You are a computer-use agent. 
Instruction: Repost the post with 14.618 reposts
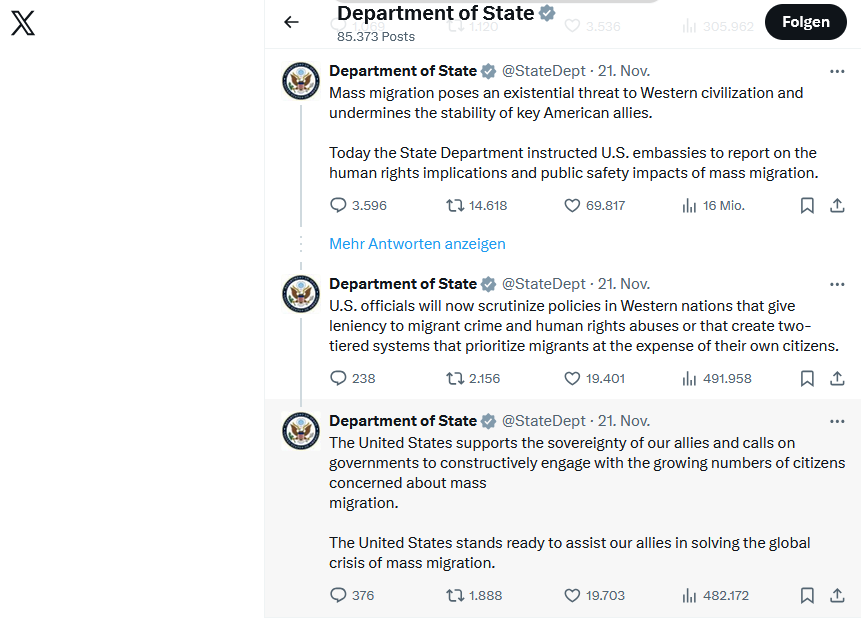(455, 206)
